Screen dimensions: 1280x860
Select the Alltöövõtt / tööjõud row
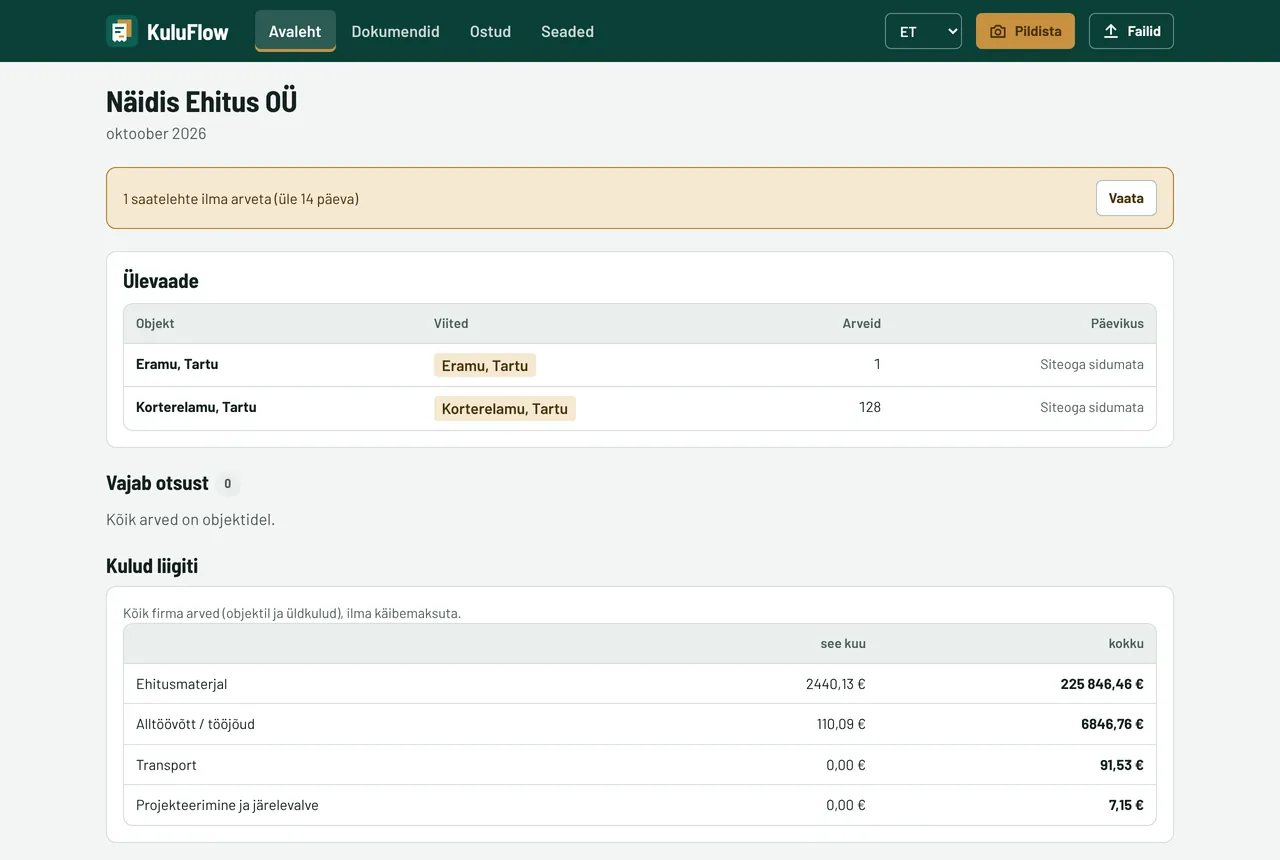pyautogui.click(x=640, y=724)
